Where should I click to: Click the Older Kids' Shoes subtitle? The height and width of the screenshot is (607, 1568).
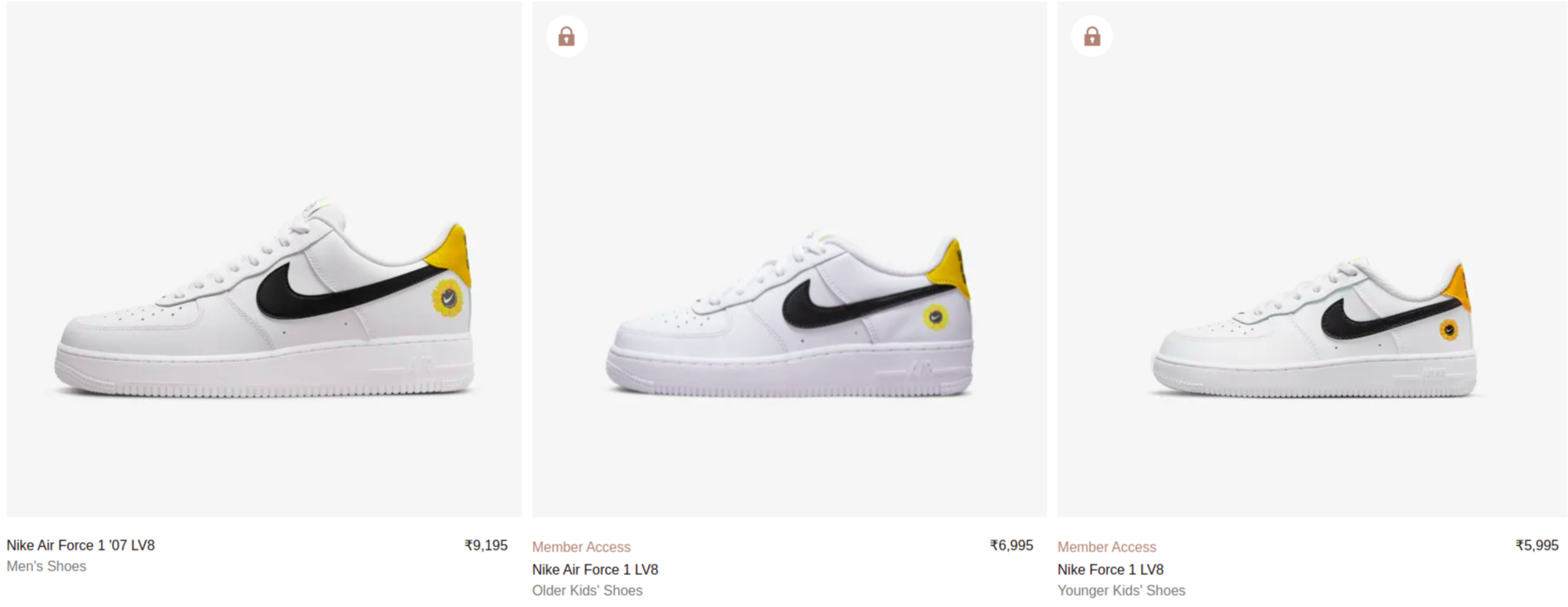(x=587, y=591)
